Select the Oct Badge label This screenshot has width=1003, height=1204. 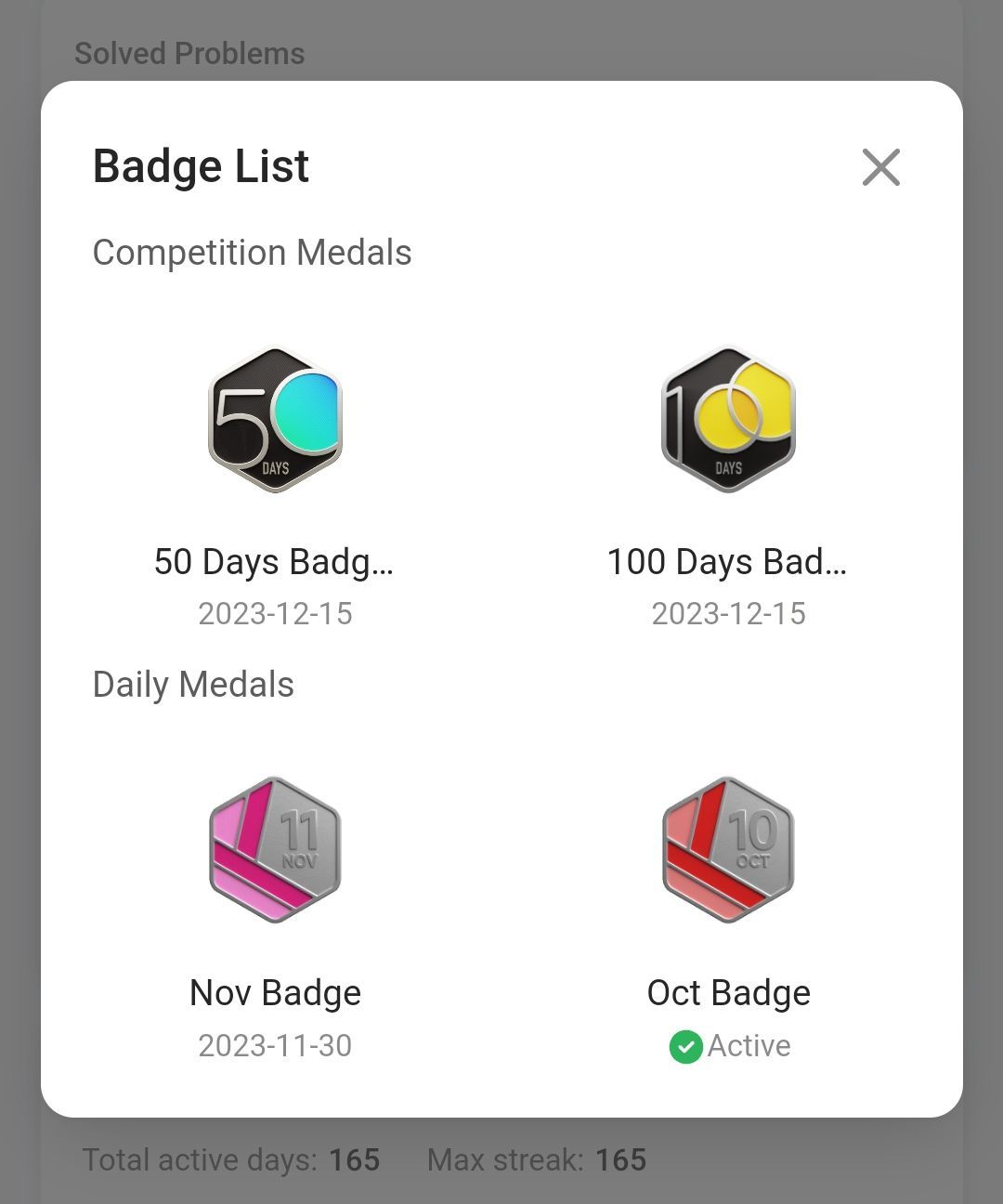point(729,993)
